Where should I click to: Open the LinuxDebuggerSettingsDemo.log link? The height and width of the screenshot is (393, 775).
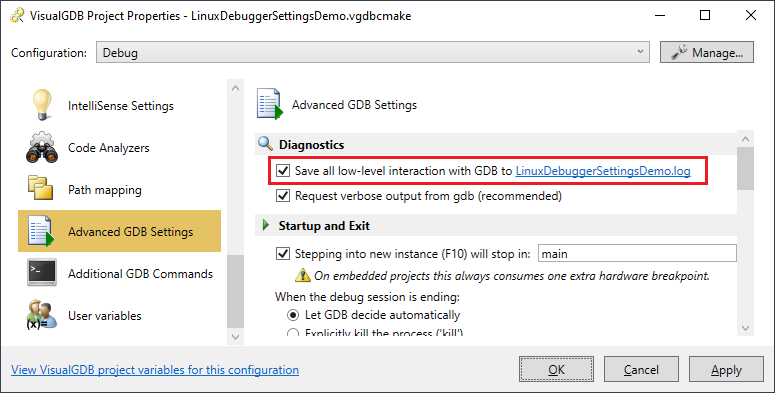click(603, 171)
